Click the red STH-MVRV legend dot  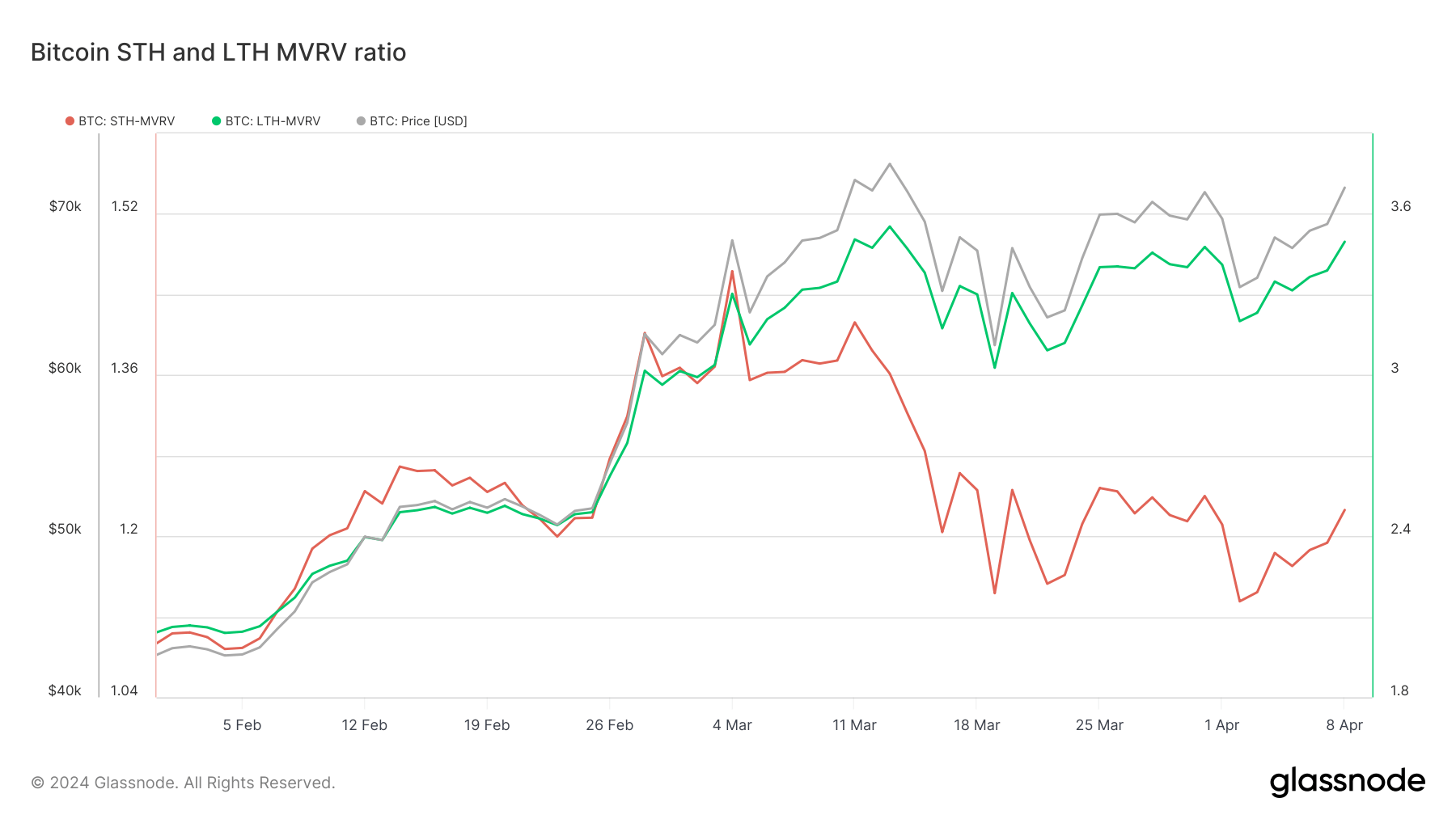[x=70, y=121]
